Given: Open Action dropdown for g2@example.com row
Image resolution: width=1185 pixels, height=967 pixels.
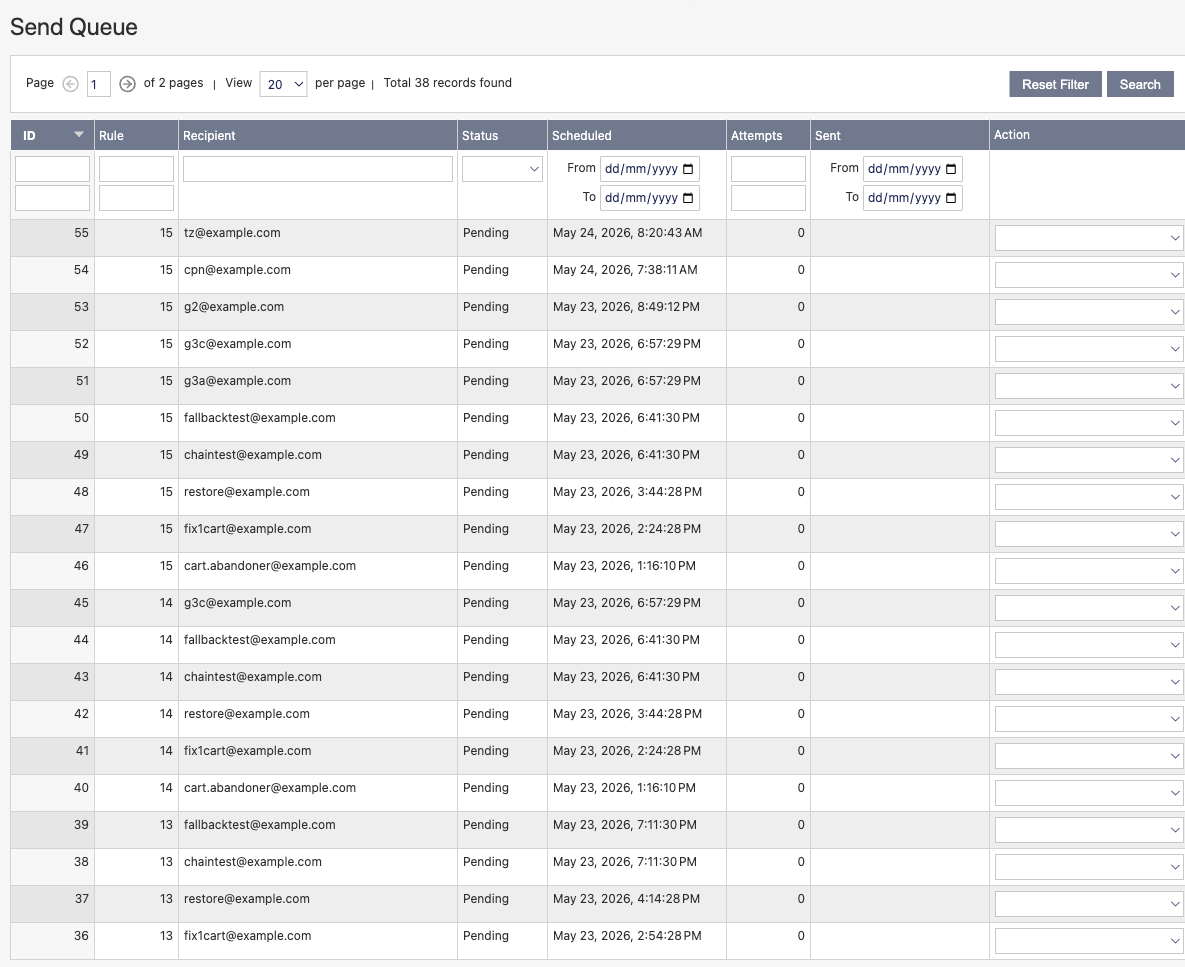Looking at the screenshot, I should pyautogui.click(x=1089, y=312).
